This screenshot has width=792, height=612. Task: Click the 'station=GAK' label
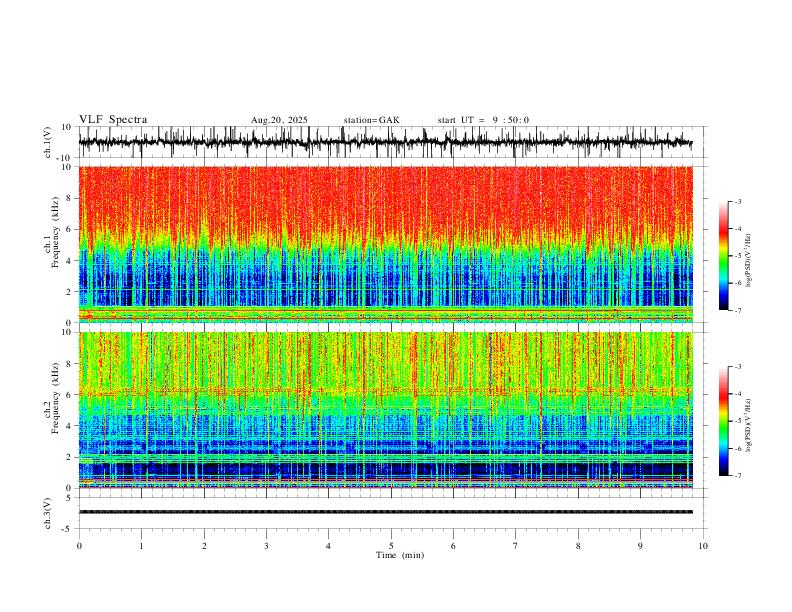pos(371,120)
